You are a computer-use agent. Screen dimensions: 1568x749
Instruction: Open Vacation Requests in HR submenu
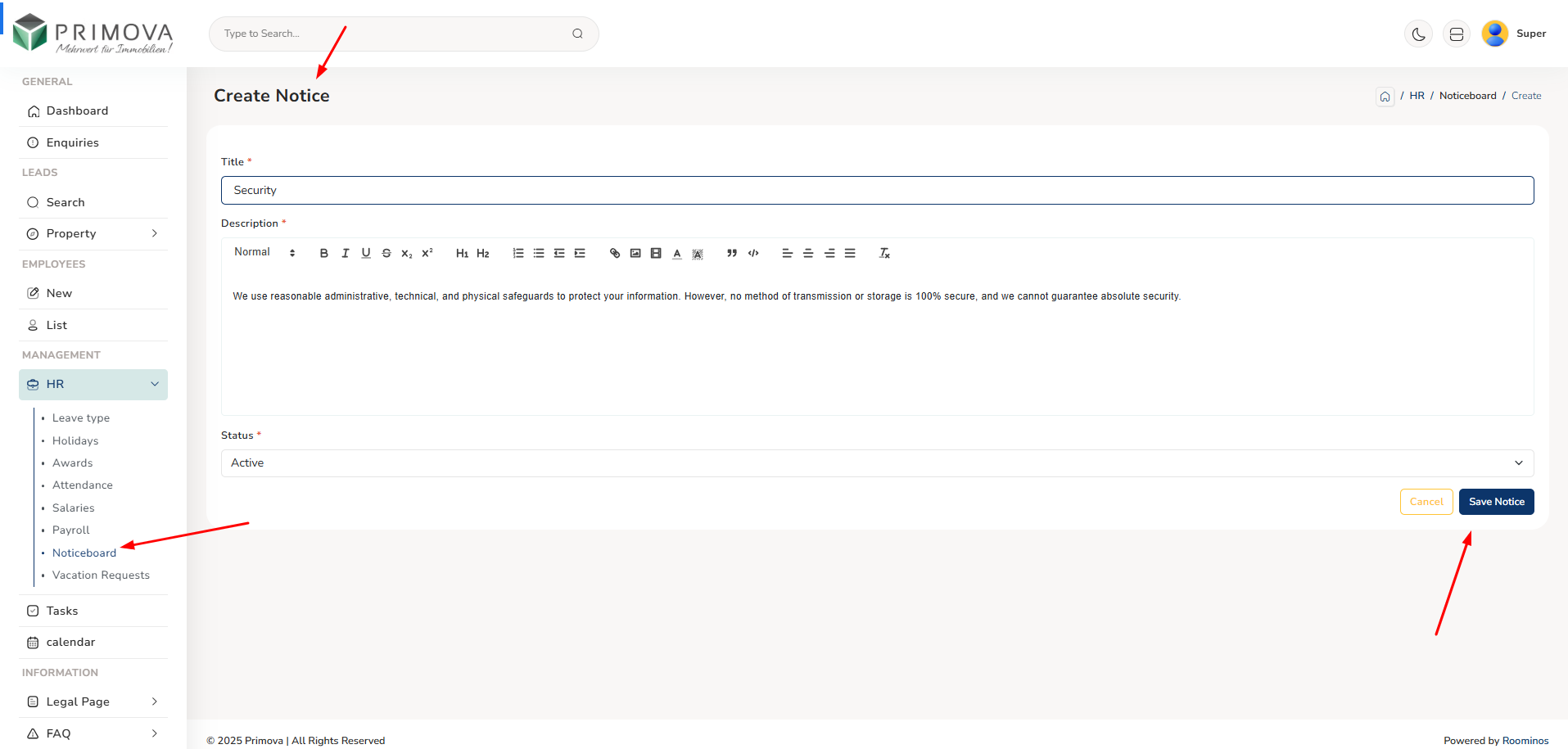click(101, 575)
